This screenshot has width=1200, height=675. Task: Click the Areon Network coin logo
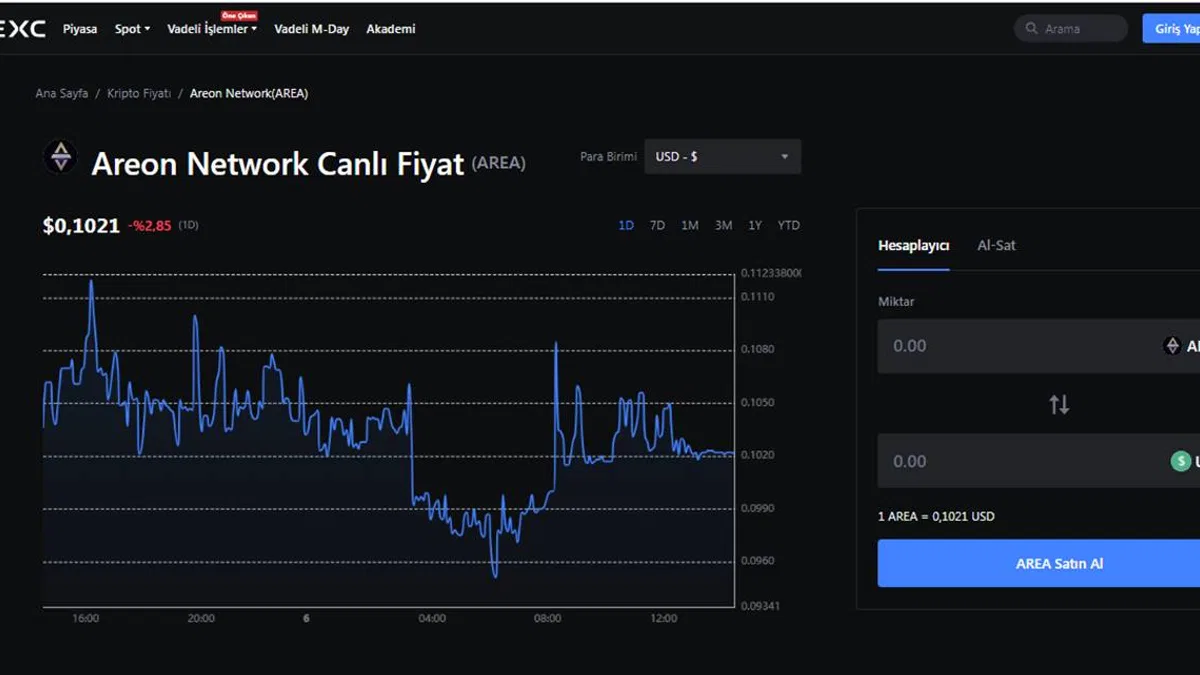pos(61,157)
